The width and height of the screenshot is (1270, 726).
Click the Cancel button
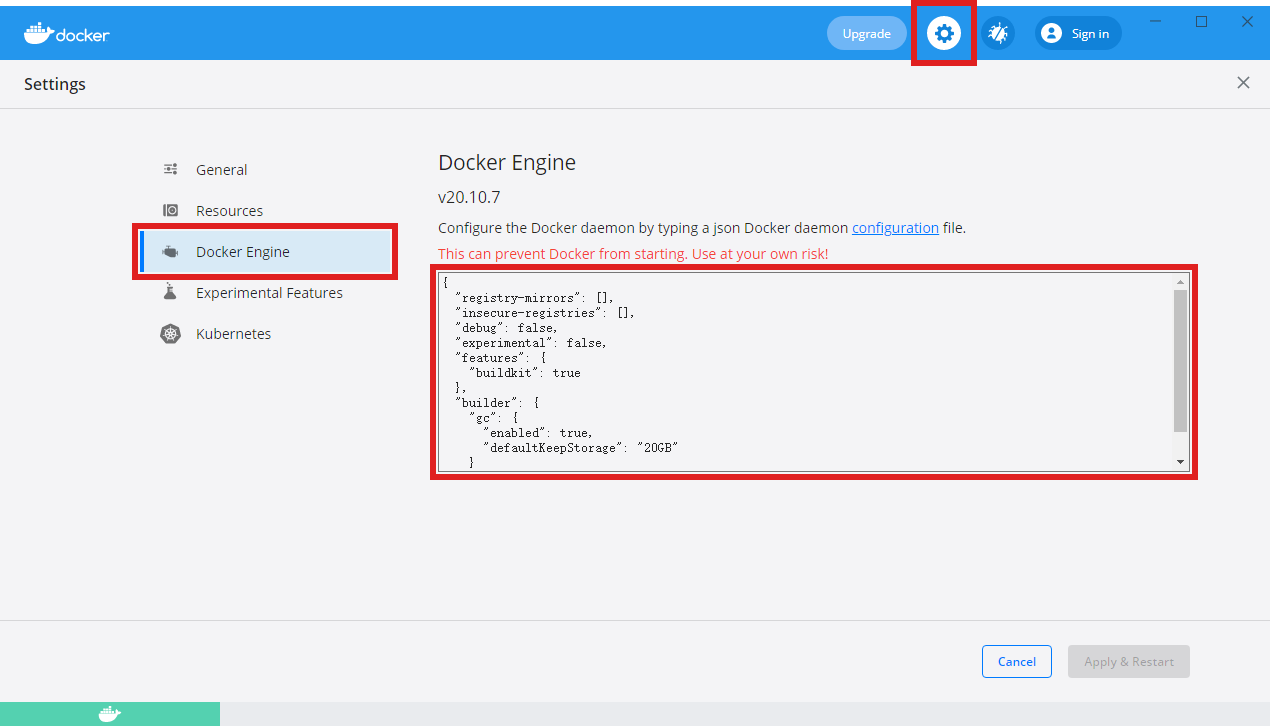(1017, 661)
